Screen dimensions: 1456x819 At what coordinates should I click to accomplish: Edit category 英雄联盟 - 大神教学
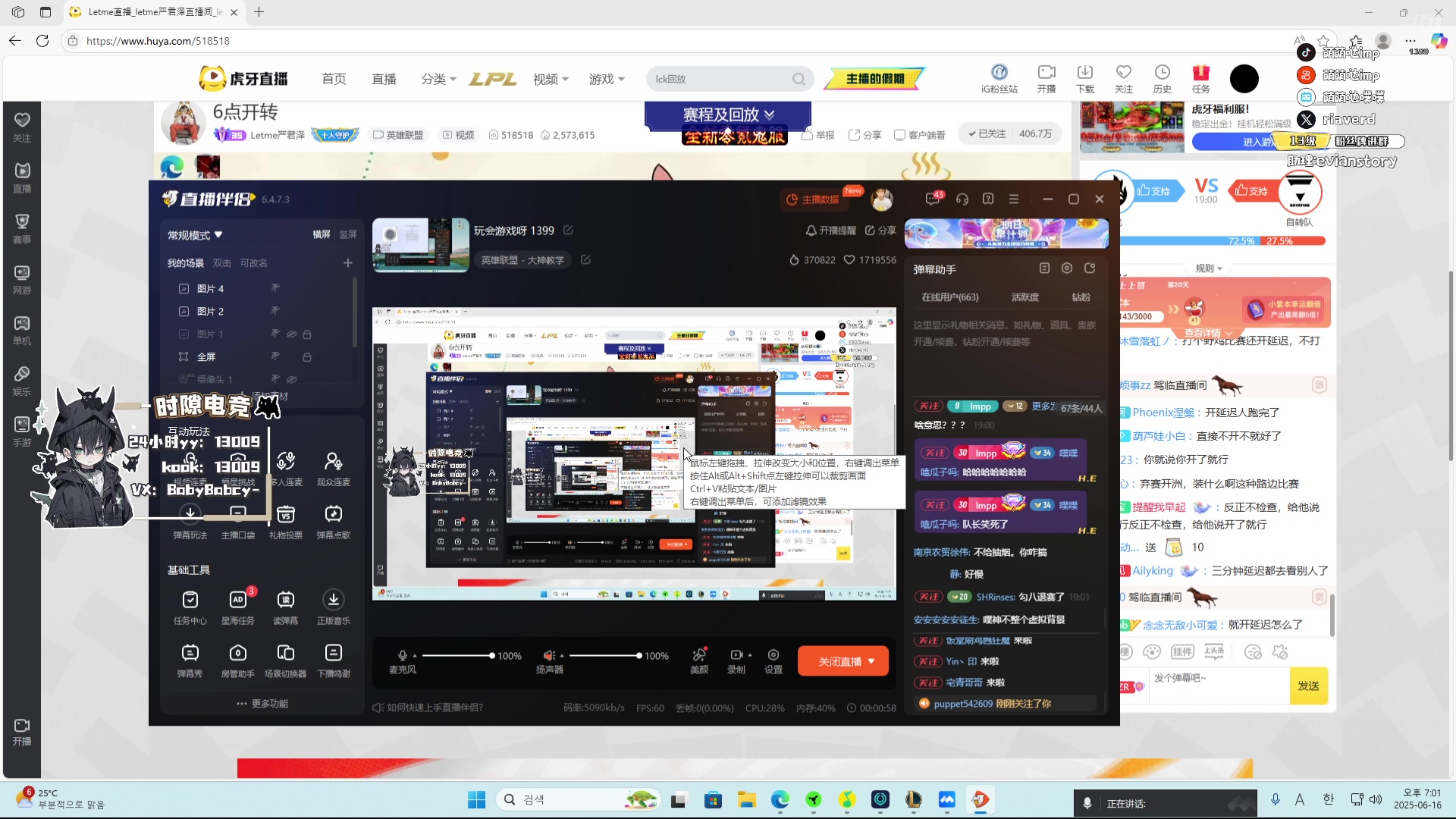(585, 259)
